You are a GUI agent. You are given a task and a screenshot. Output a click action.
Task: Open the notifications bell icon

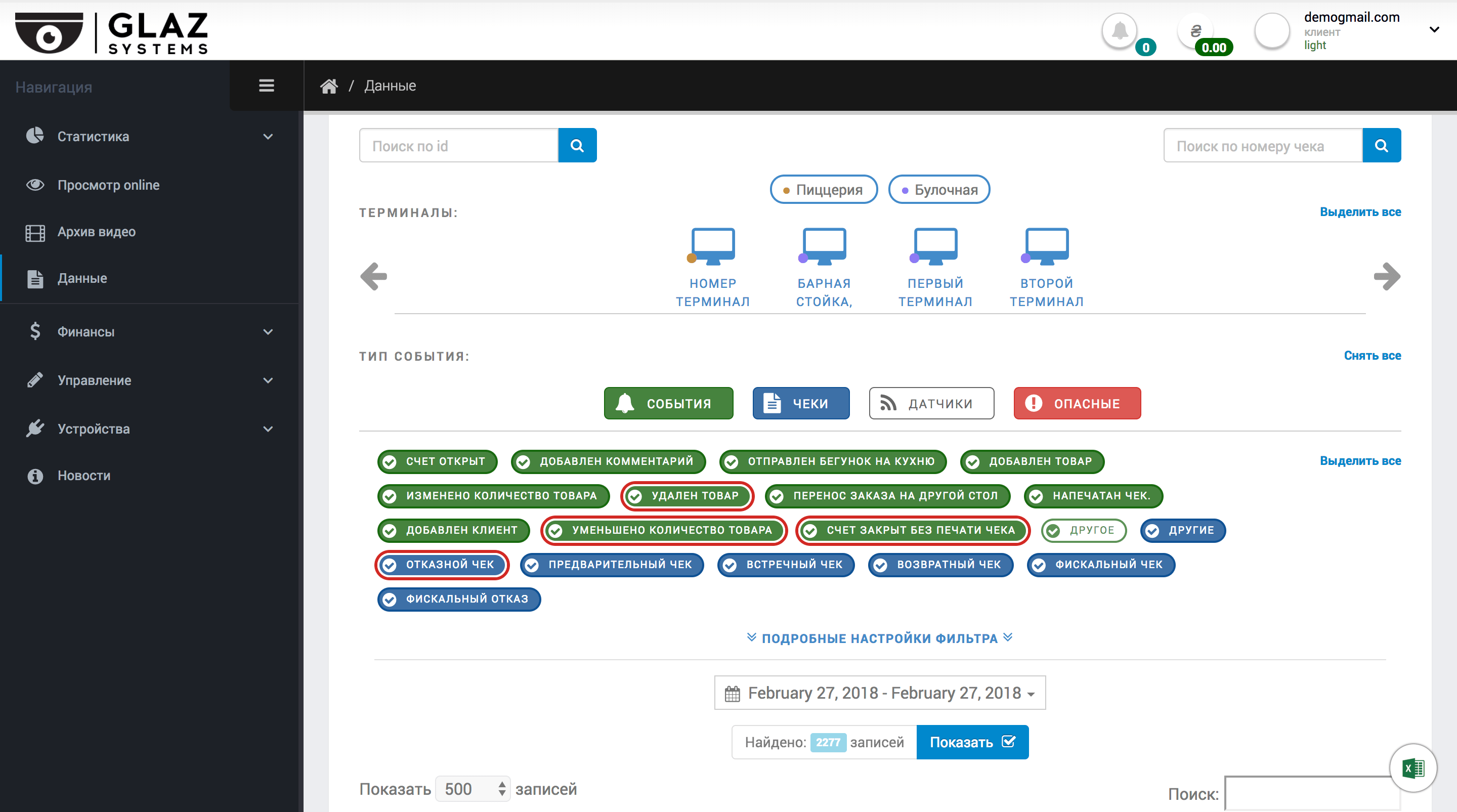1120,30
